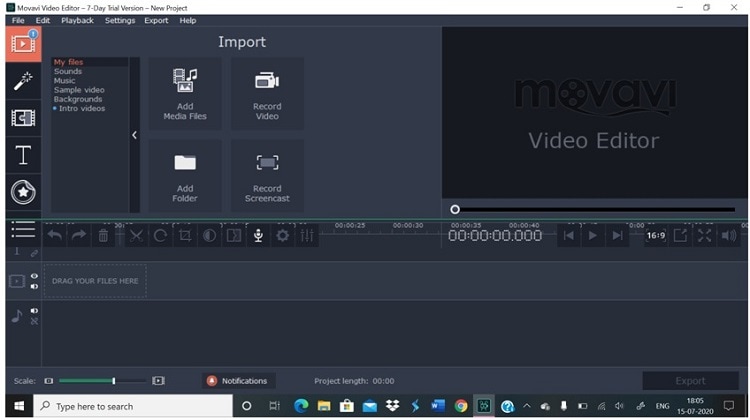Click the player volume speaker icon
Screen dimensions: 750x420
(729, 235)
